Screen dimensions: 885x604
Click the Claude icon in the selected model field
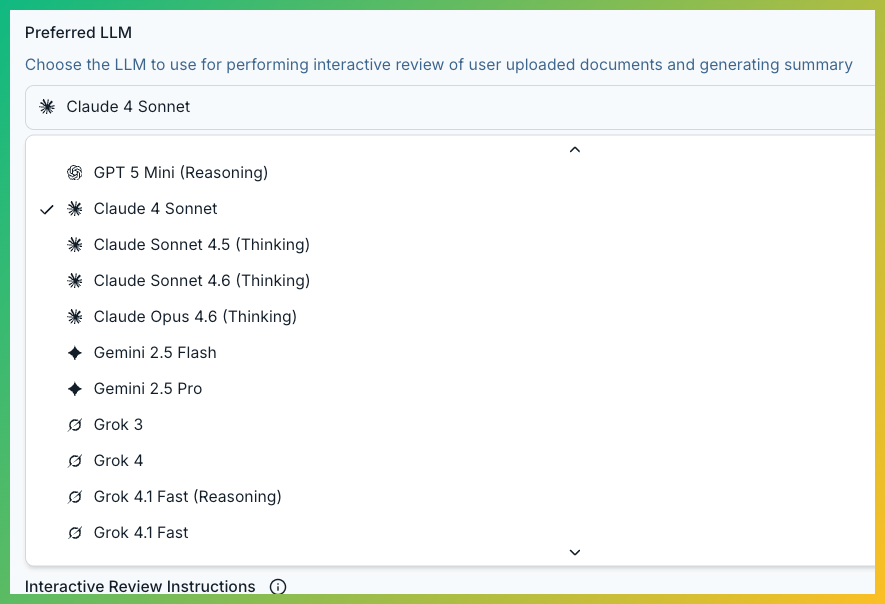pyautogui.click(x=47, y=107)
